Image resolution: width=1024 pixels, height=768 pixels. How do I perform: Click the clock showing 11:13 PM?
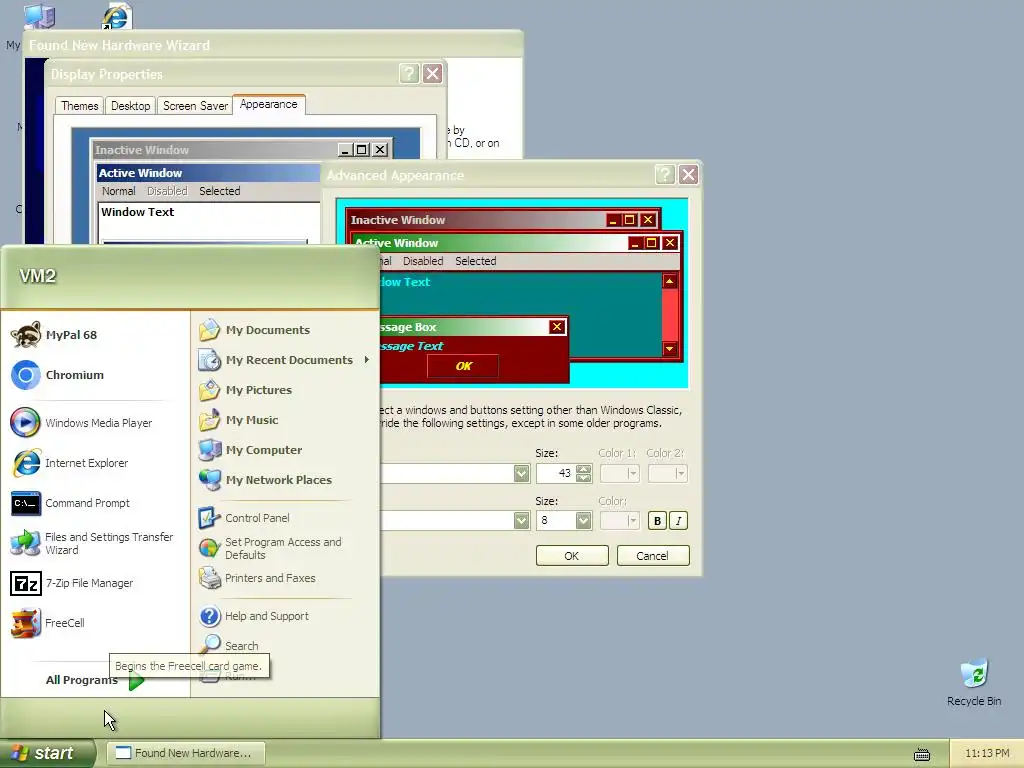987,754
